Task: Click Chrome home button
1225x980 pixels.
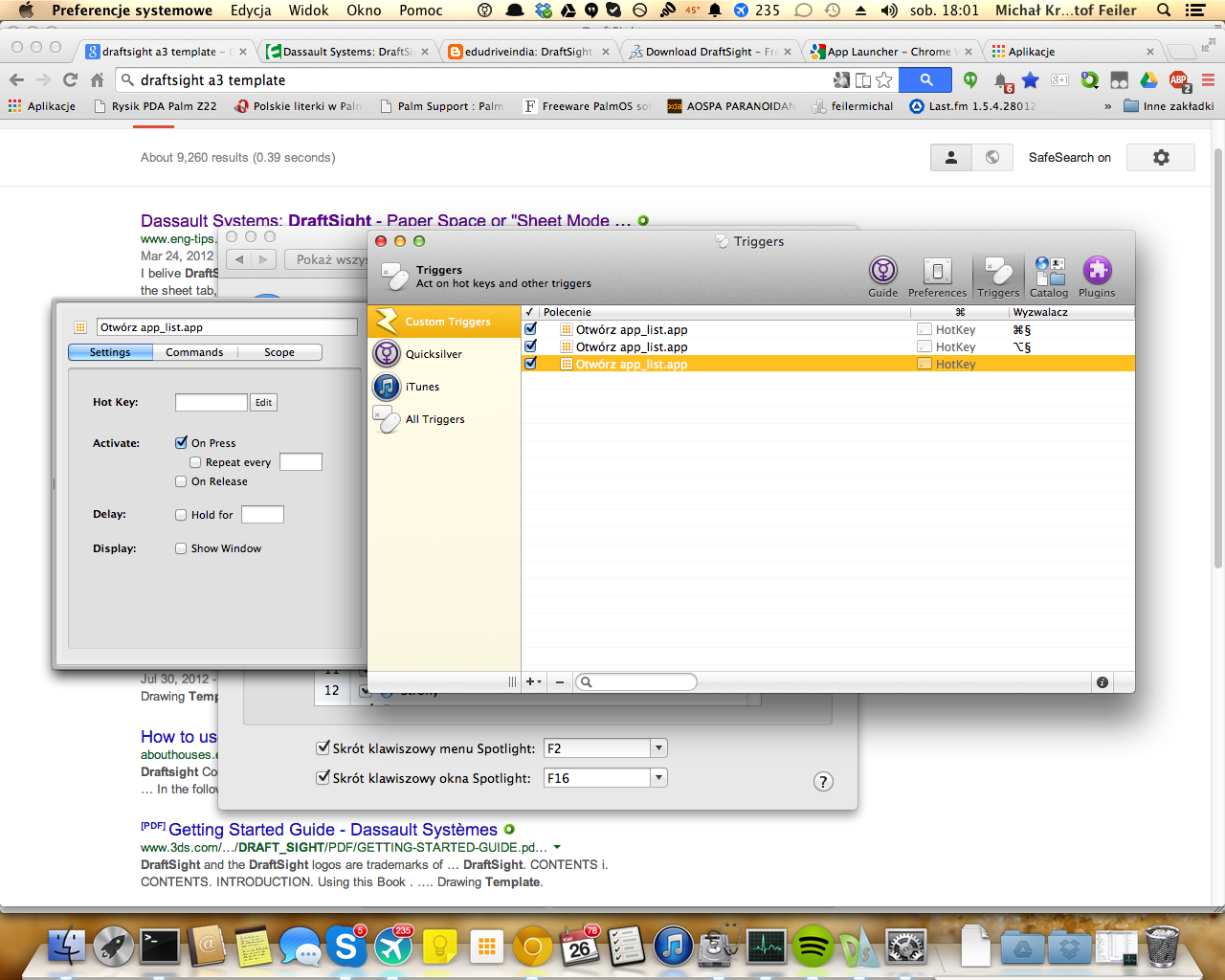Action: [97, 80]
